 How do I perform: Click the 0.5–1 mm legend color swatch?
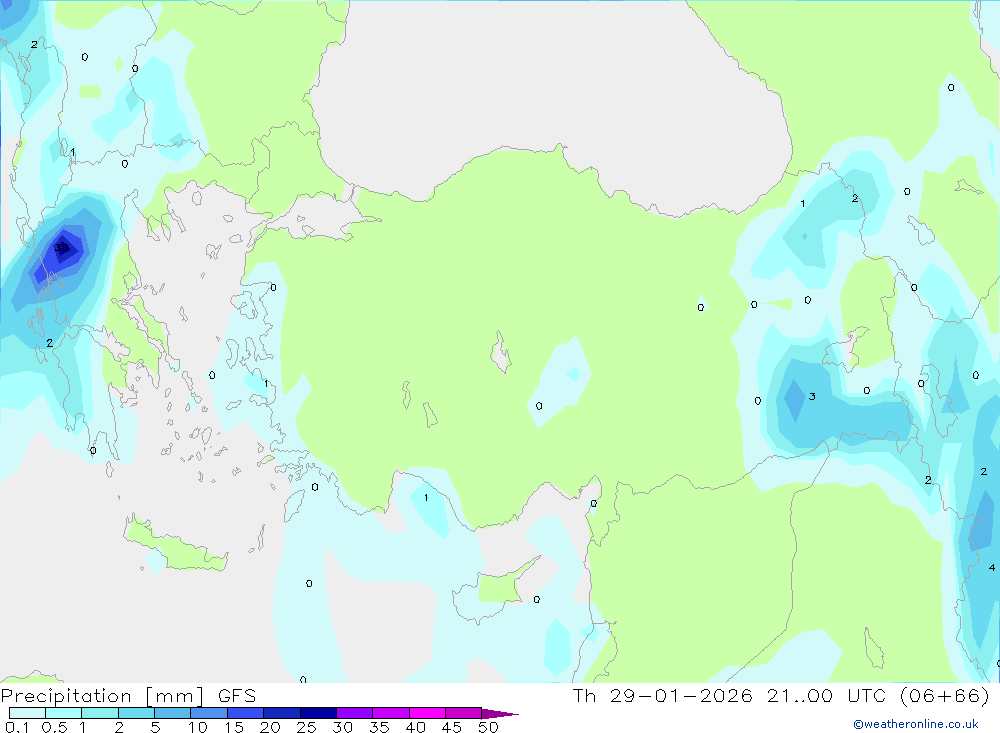click(x=63, y=713)
